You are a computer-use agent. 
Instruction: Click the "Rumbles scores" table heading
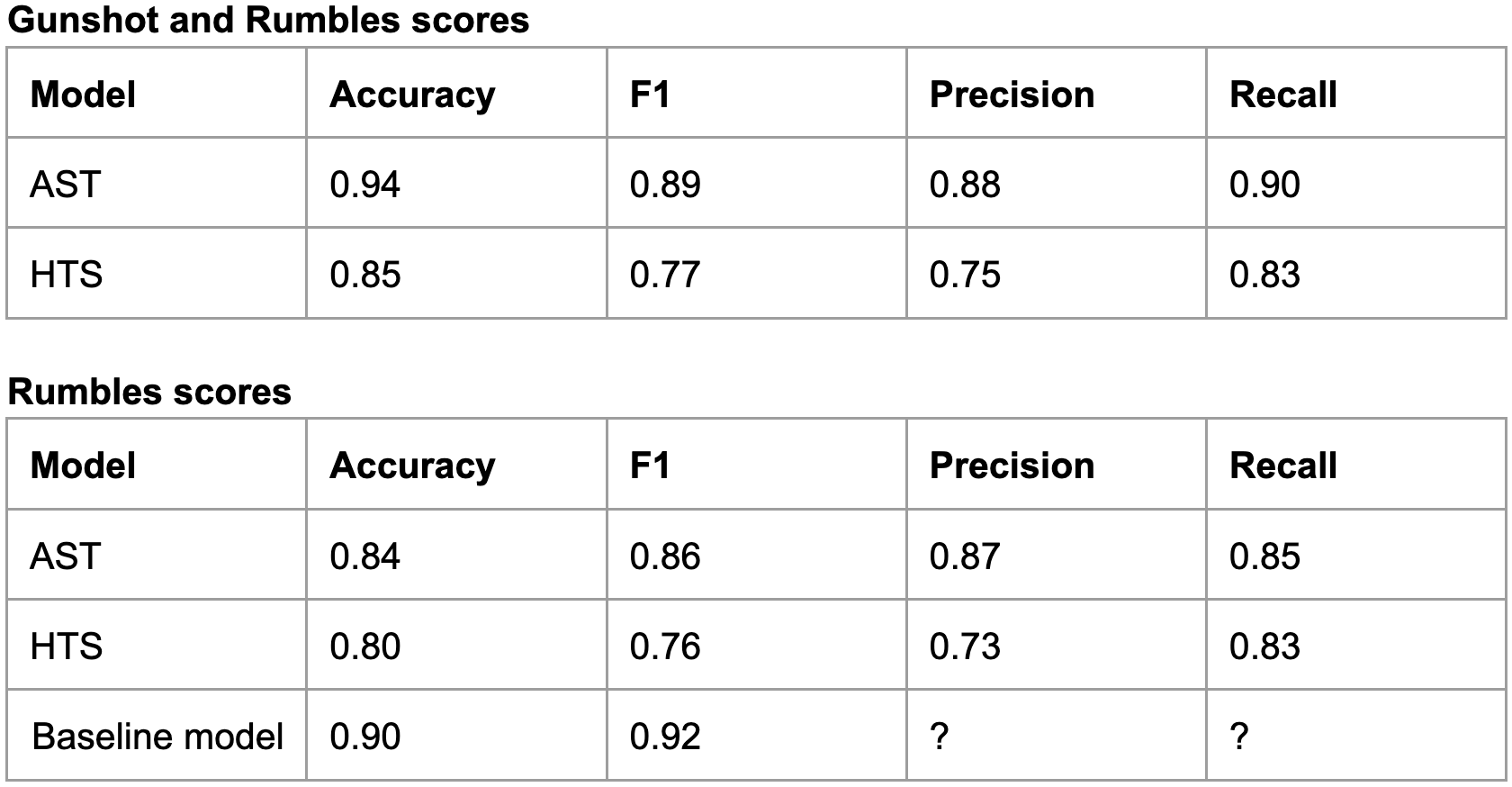point(149,392)
